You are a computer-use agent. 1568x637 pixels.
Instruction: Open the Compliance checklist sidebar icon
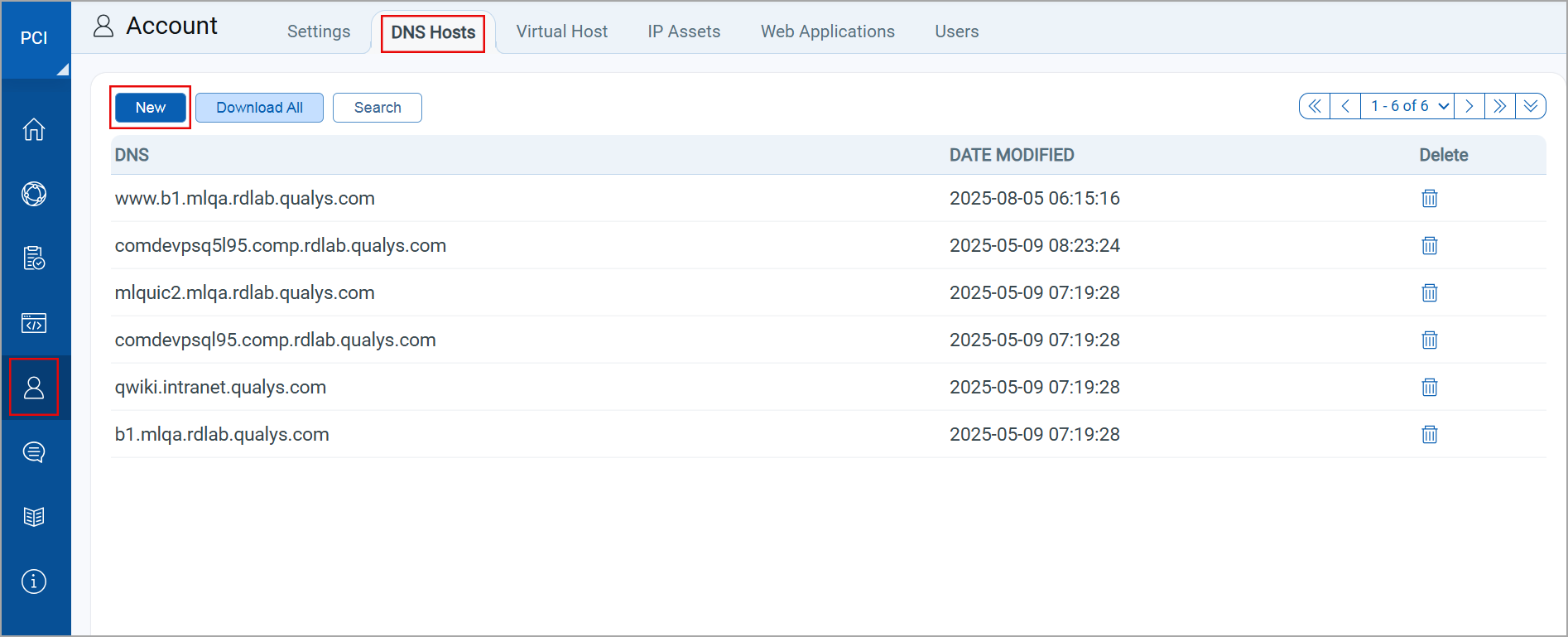click(34, 258)
